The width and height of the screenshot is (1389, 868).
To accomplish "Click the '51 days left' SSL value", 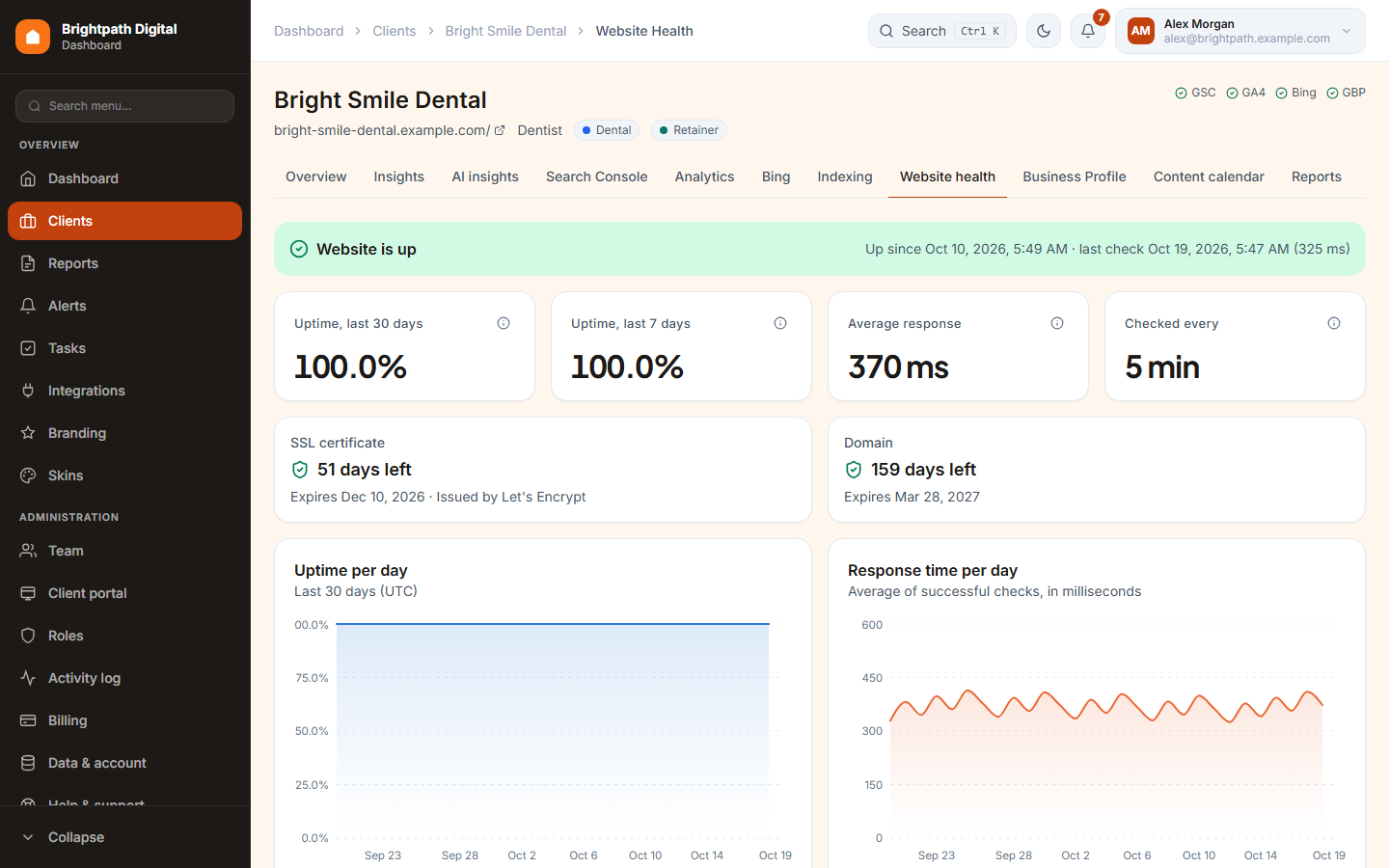I will (x=364, y=470).
